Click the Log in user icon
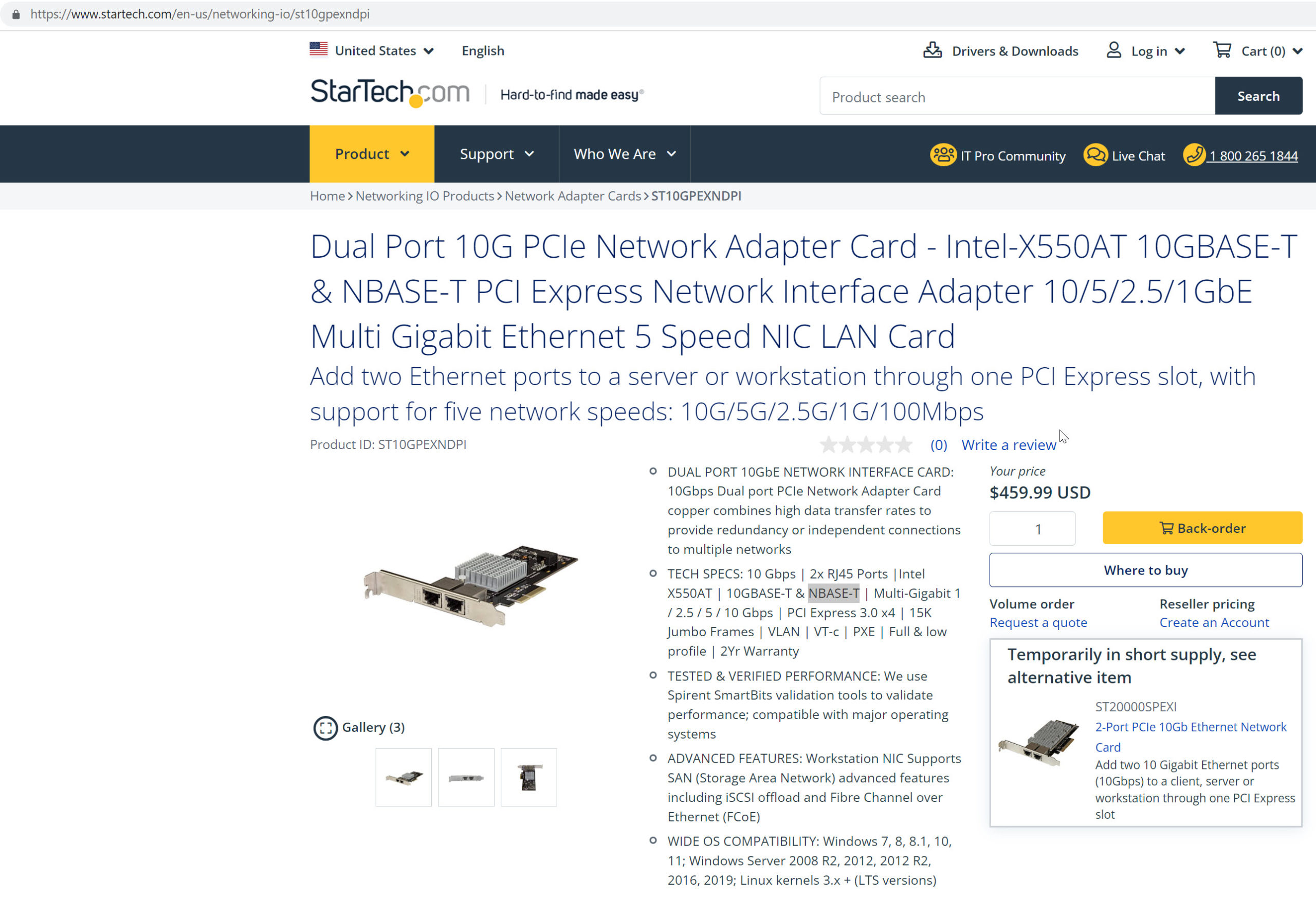Viewport: 1316px width, 897px height. tap(1114, 50)
